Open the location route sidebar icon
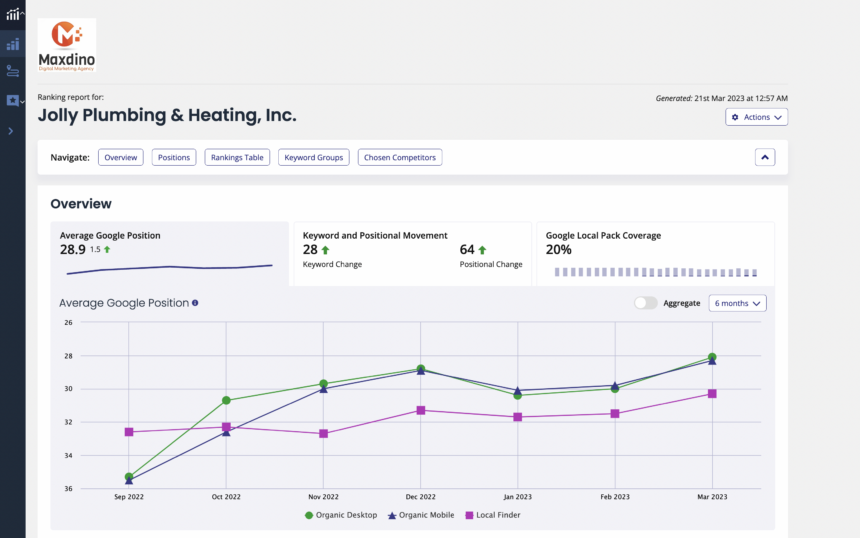 [x=12, y=71]
